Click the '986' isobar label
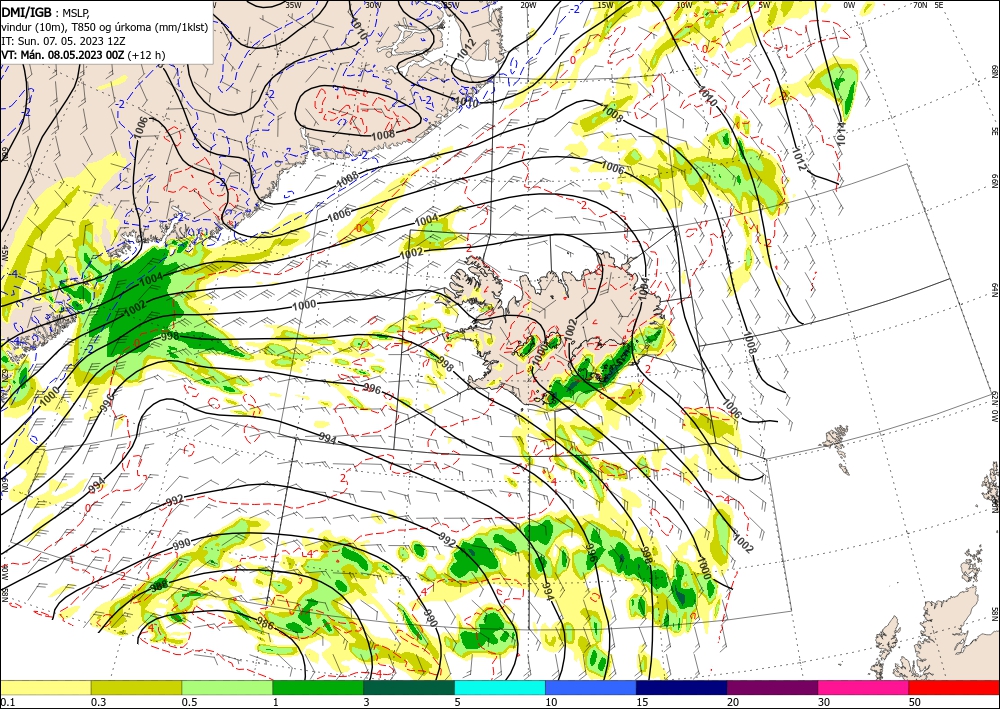Viewport: 1000px width, 709px height. (x=265, y=622)
